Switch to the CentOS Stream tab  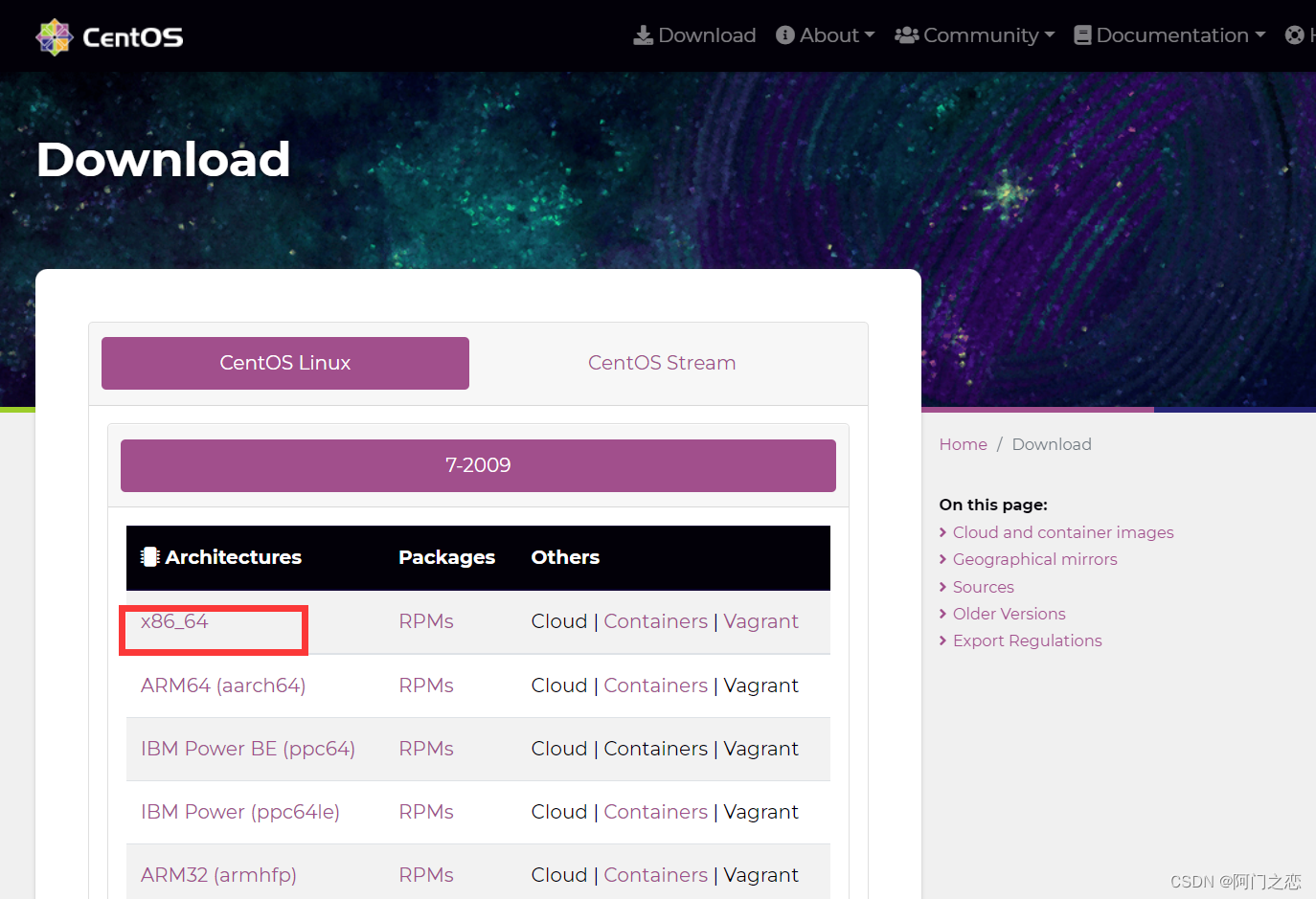662,363
